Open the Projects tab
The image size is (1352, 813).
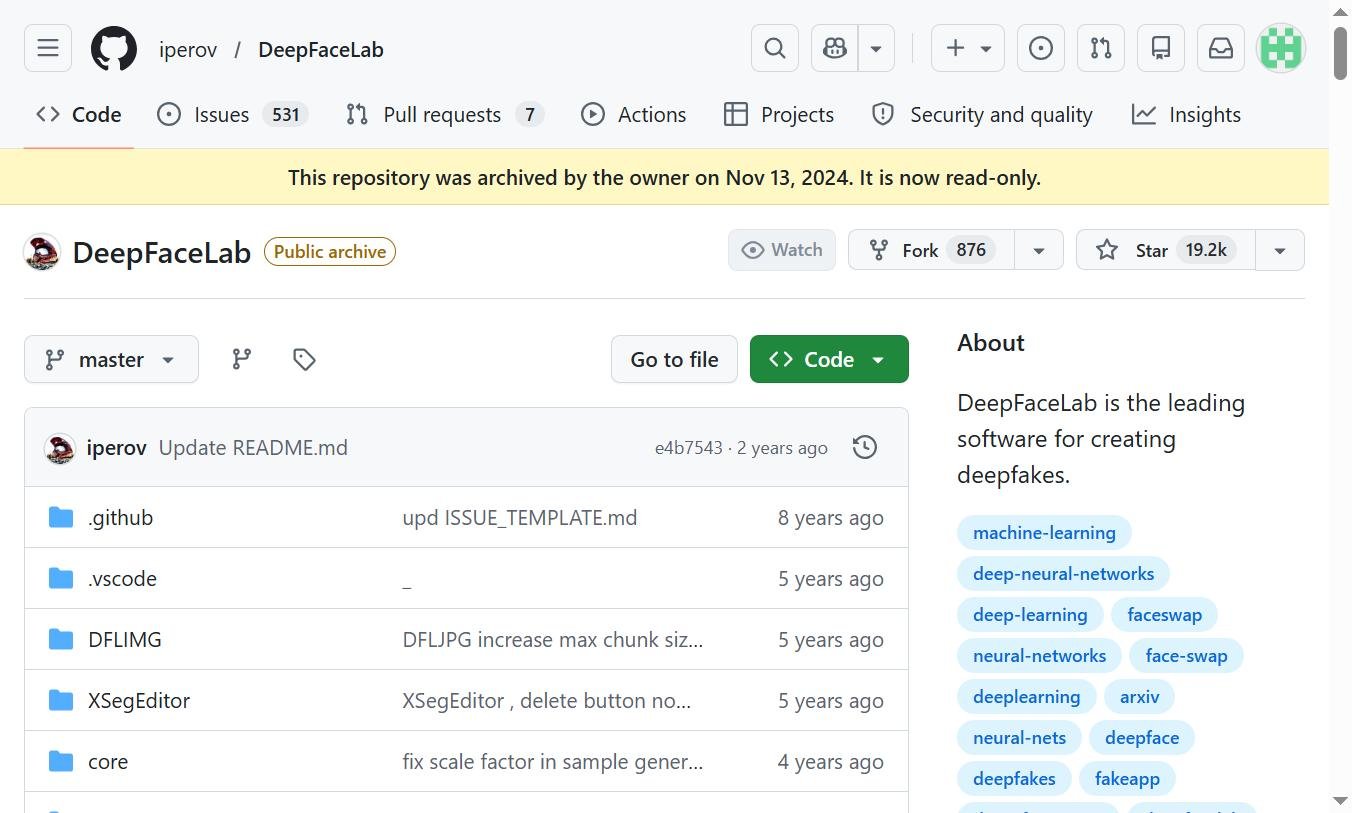[779, 115]
